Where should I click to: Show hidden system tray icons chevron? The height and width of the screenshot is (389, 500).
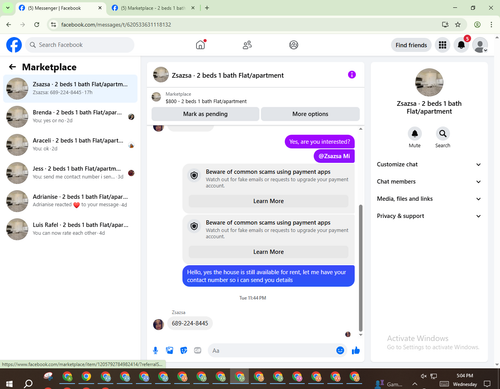[x=414, y=384]
